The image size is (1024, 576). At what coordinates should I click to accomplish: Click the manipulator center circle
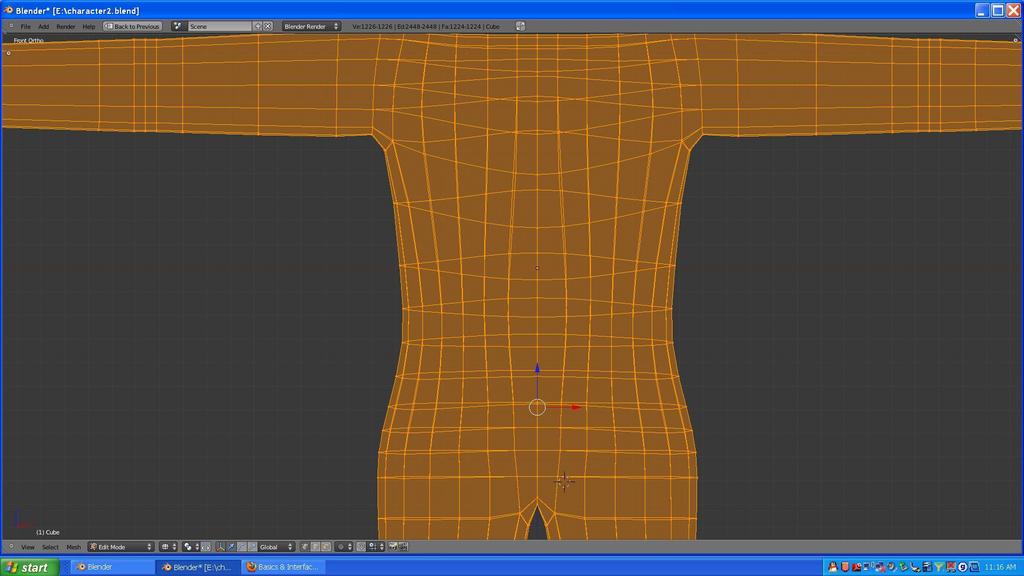(537, 408)
